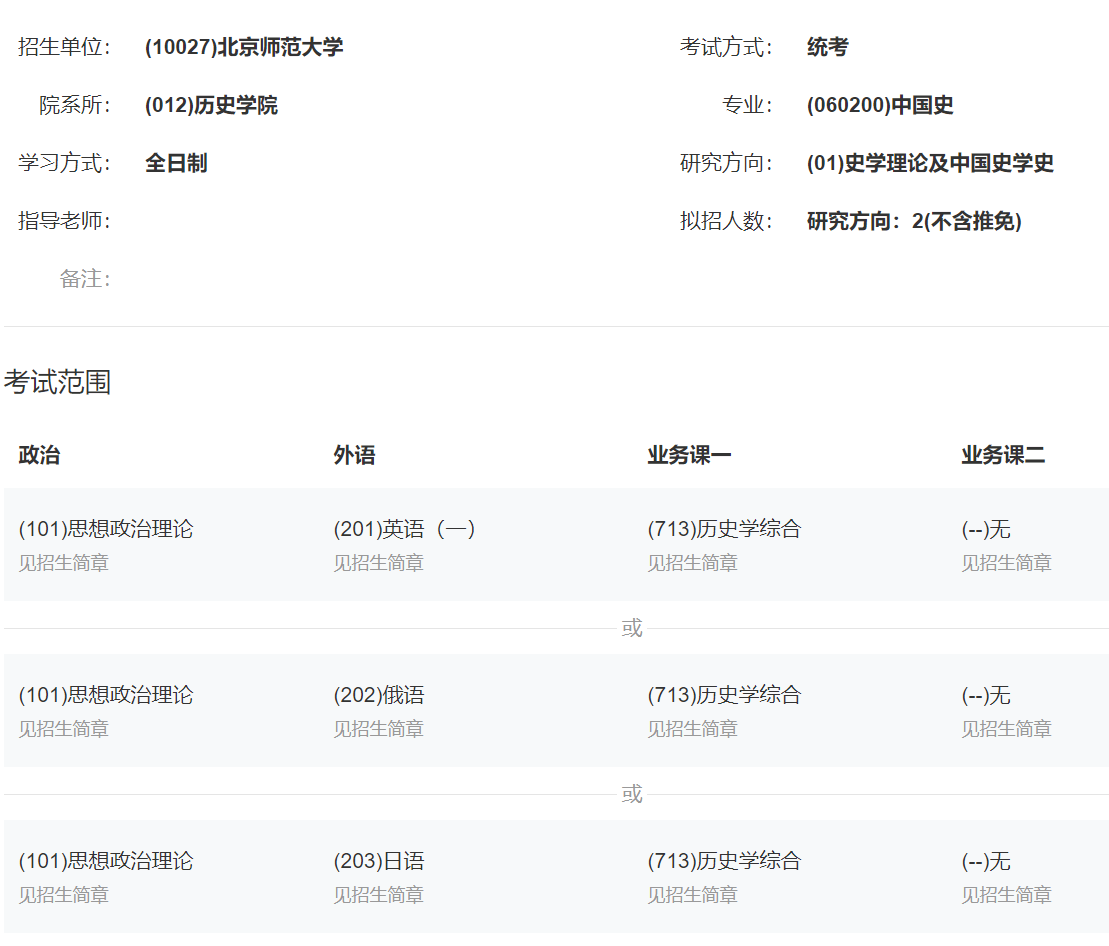Click 见招生简章 under (--)无 in 俄语 row
The image size is (1109, 946).
tap(1006, 729)
